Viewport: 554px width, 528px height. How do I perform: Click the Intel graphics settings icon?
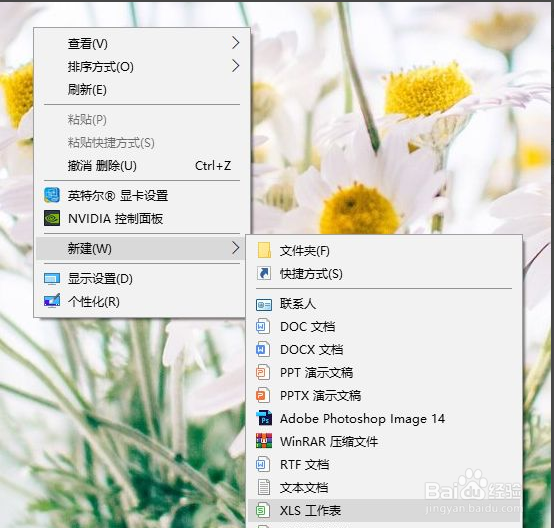[x=52, y=195]
